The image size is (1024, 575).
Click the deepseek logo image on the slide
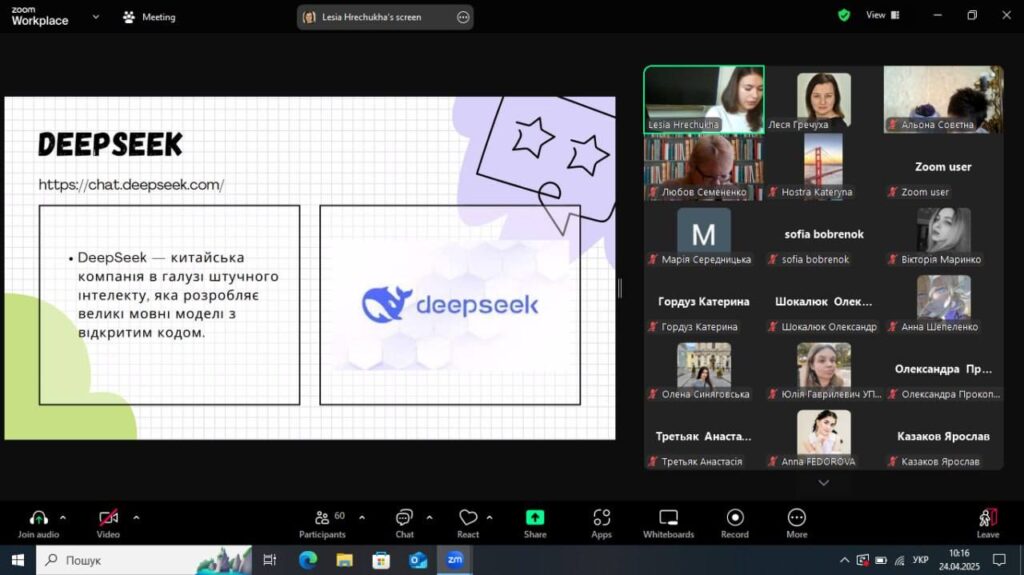(450, 304)
